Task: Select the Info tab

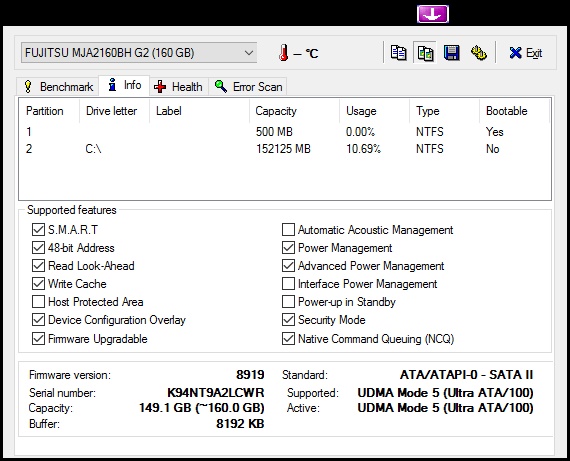Action: pos(124,85)
